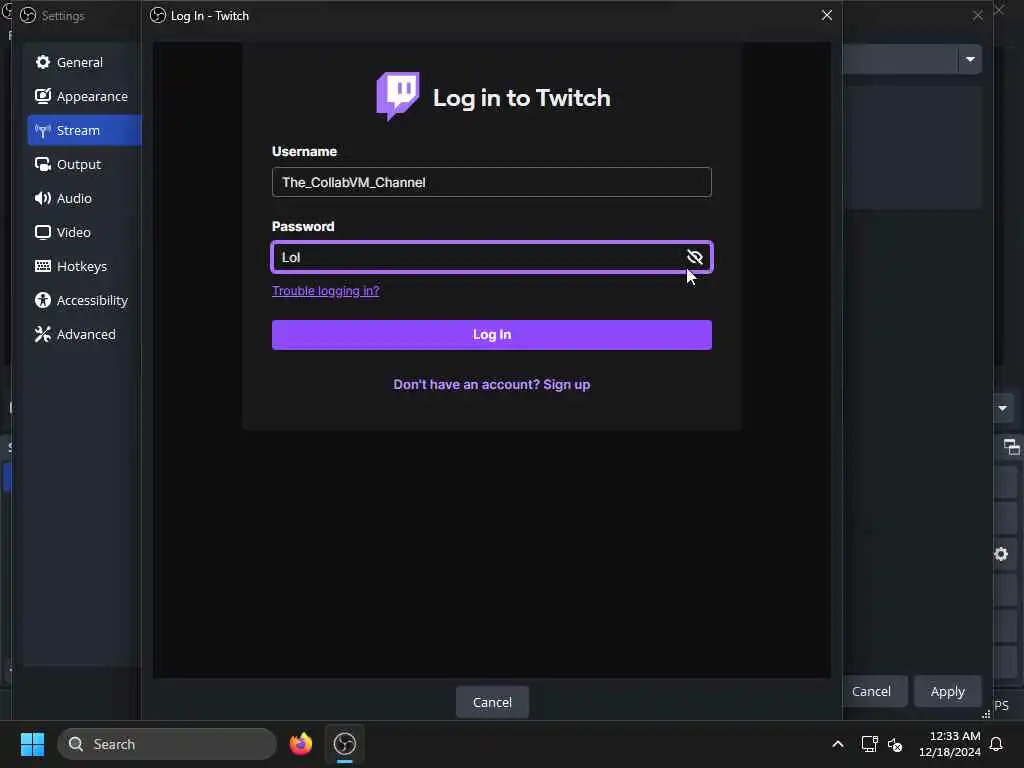Click Apply in the Settings window
The width and height of the screenshot is (1024, 768).
click(x=947, y=691)
